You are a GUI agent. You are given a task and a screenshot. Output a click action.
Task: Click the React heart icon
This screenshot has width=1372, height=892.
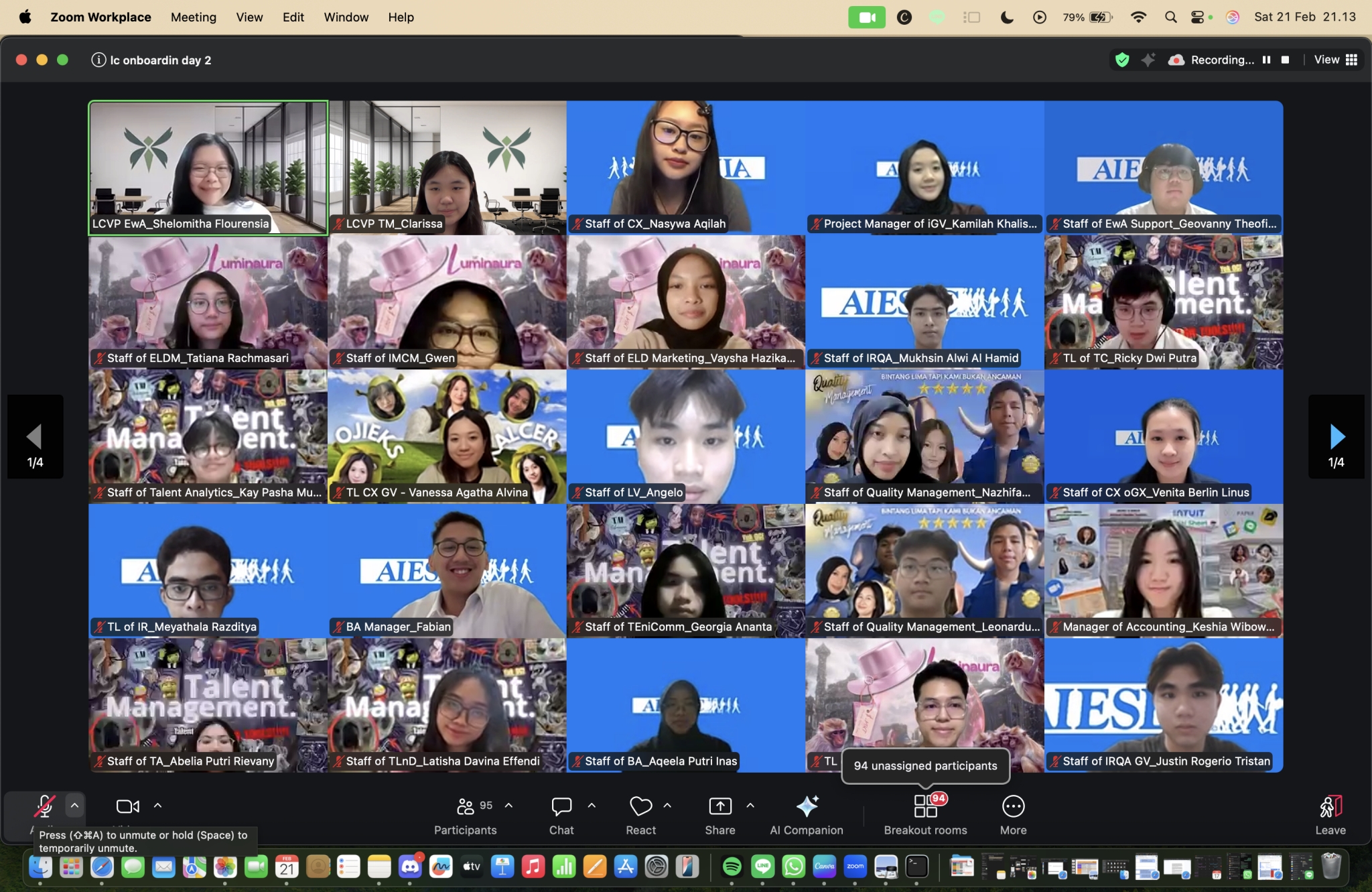coord(640,806)
